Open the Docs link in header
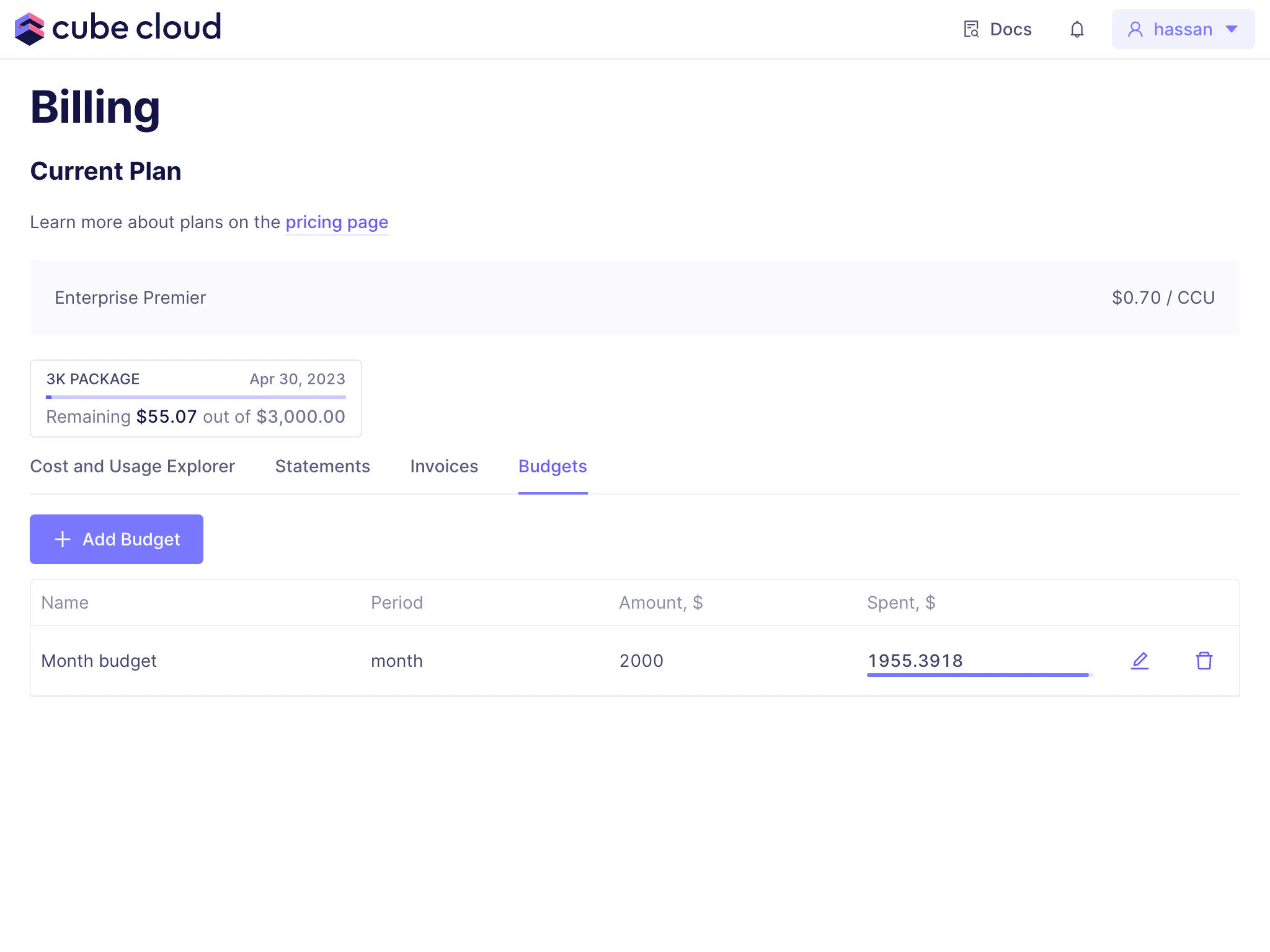 [x=1010, y=29]
